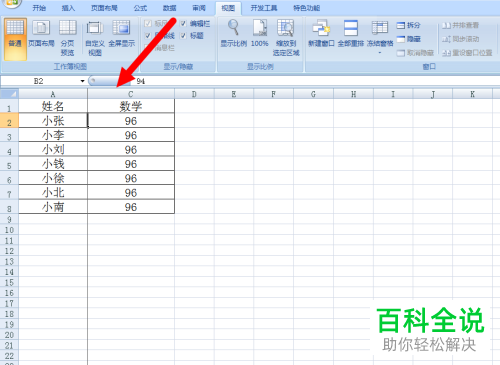The image size is (500, 365).
Task: Select row 2 header
Action: pos(9,120)
